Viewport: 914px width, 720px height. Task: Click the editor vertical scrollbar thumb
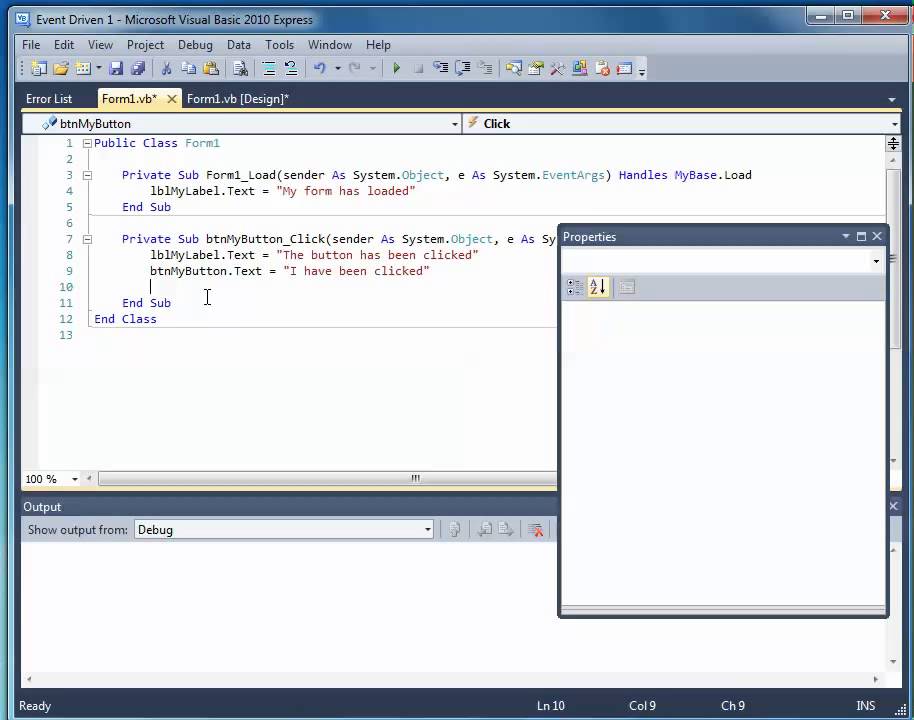(x=893, y=259)
